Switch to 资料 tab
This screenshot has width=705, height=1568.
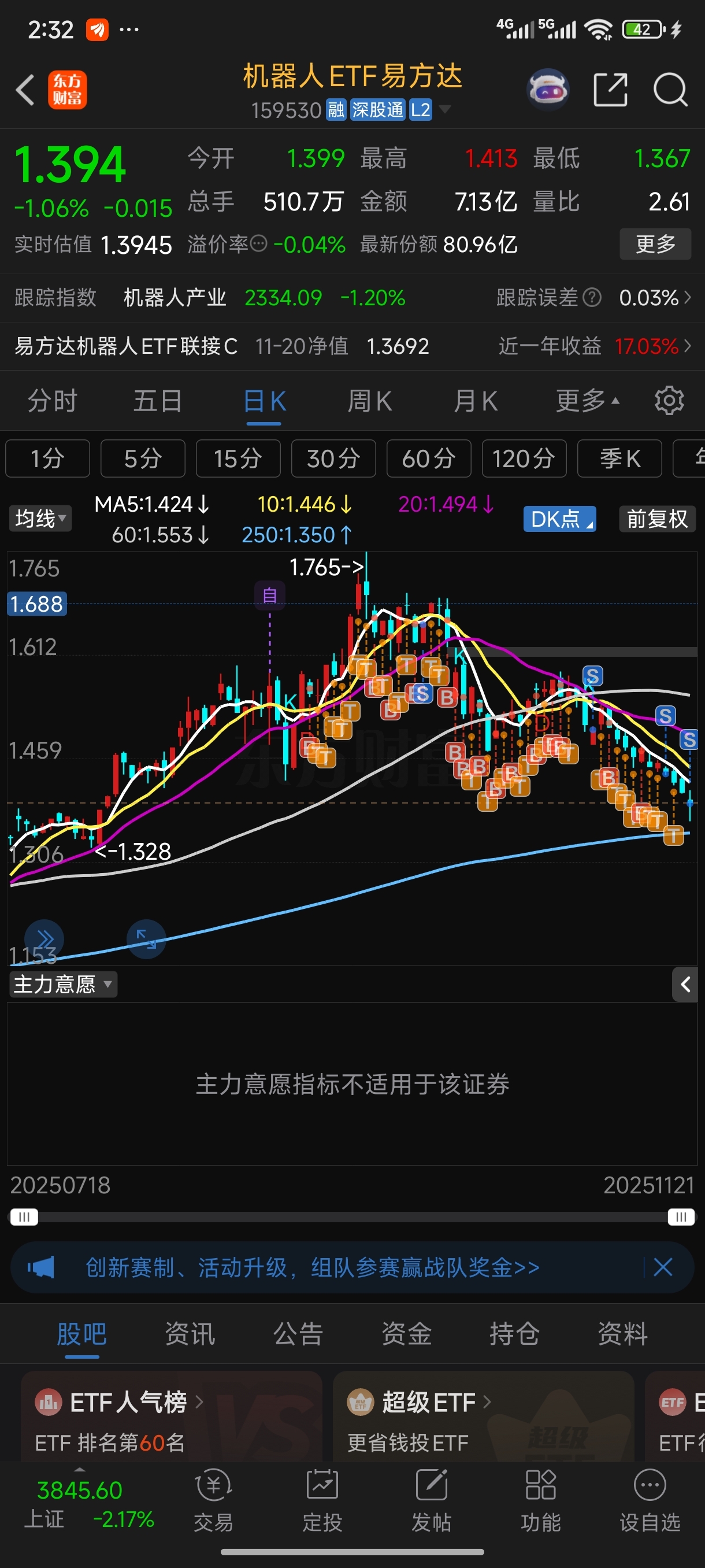pos(623,1334)
